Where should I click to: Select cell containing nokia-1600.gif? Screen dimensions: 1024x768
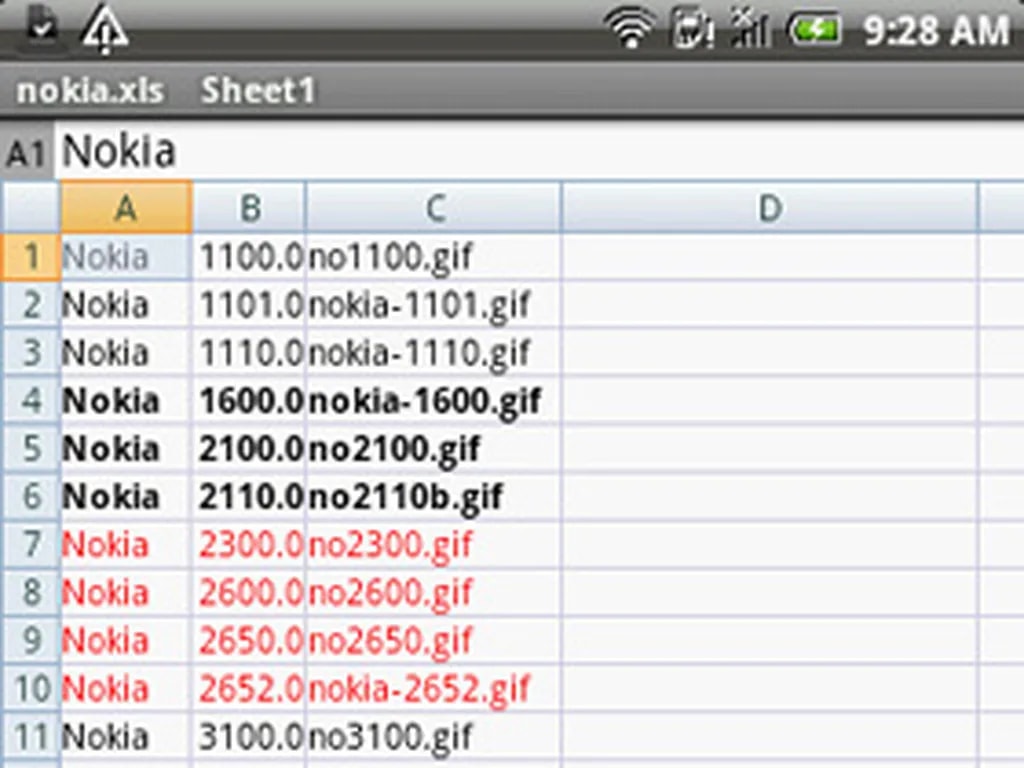point(433,401)
